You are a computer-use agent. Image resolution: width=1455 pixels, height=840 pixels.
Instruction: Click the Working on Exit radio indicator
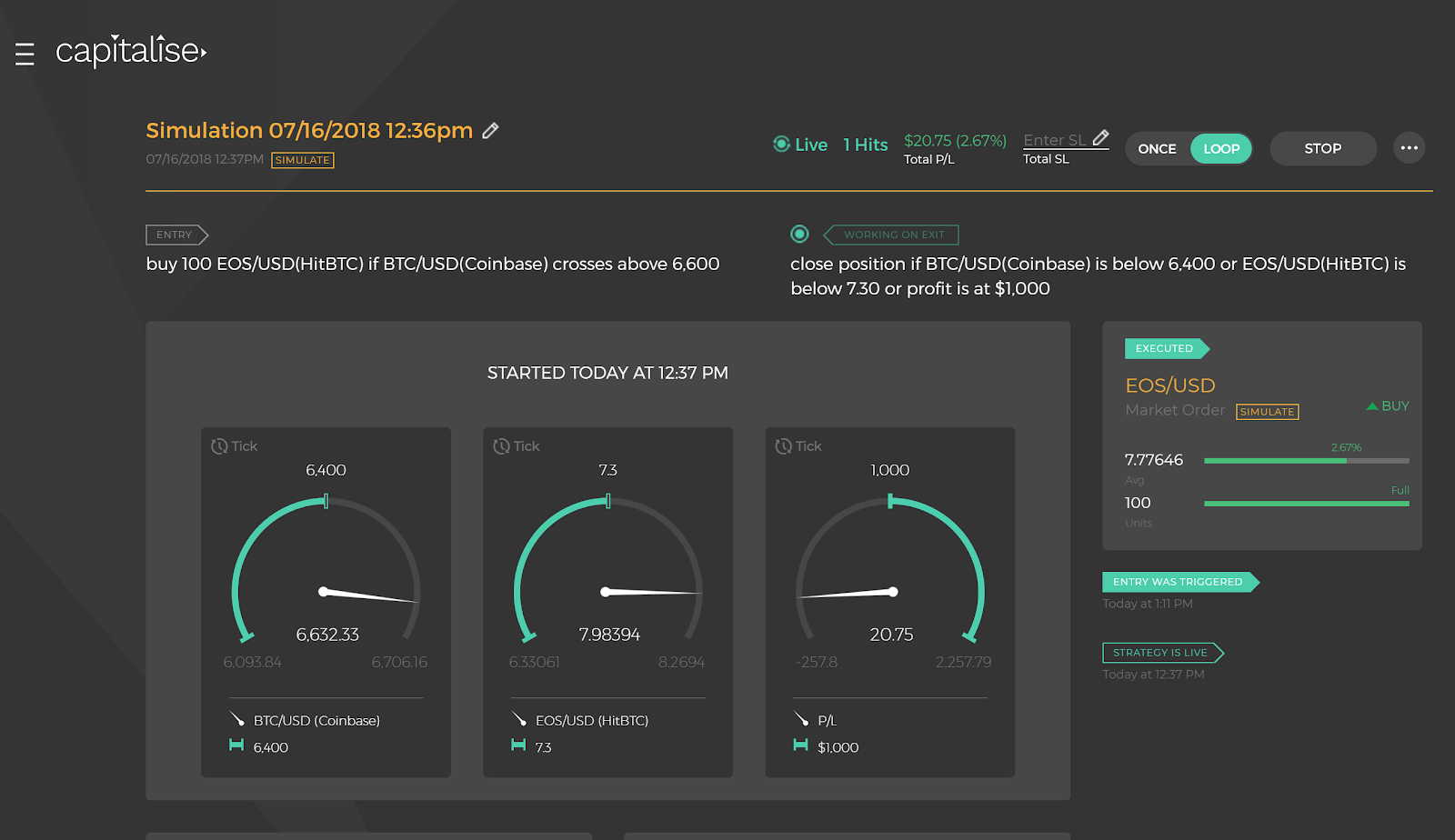pyautogui.click(x=799, y=235)
